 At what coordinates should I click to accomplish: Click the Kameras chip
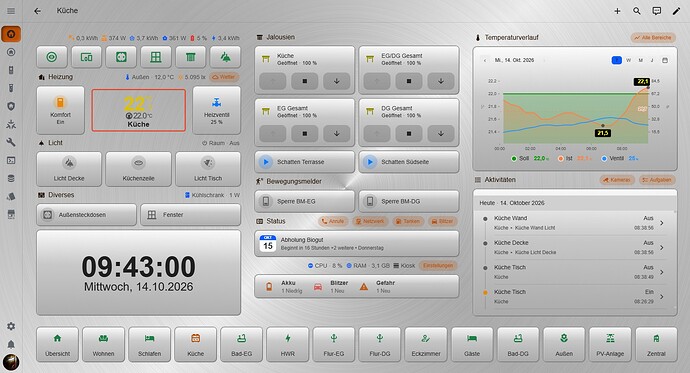pyautogui.click(x=617, y=180)
